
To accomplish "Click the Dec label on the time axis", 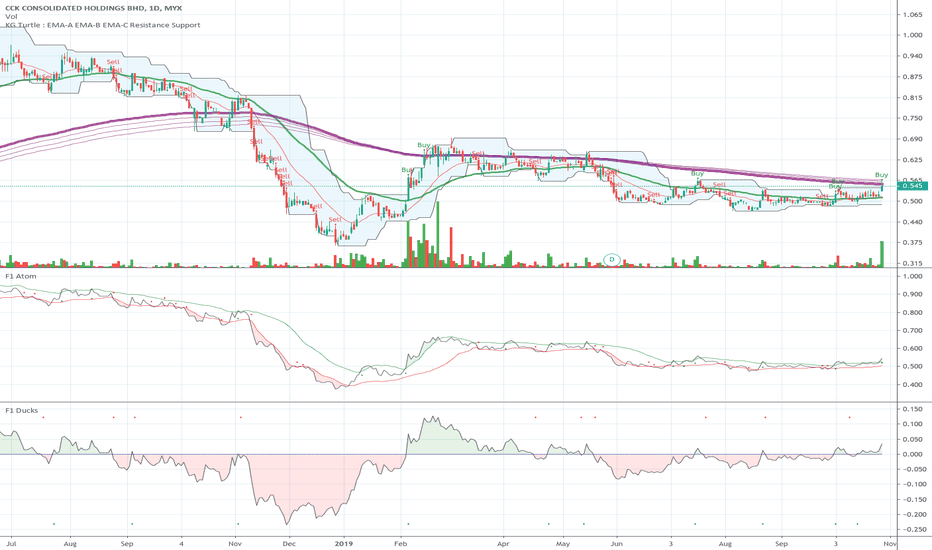I will pyautogui.click(x=289, y=543).
